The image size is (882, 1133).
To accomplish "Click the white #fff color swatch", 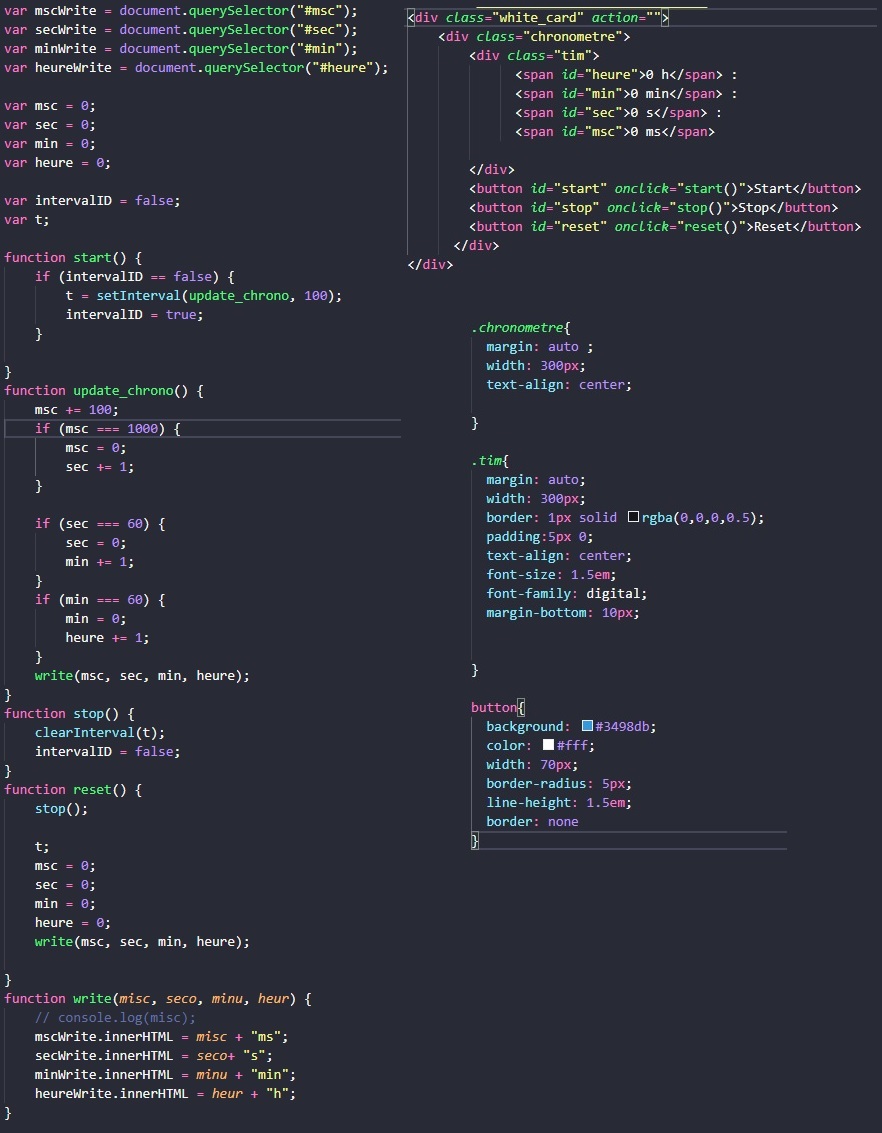I will (548, 746).
